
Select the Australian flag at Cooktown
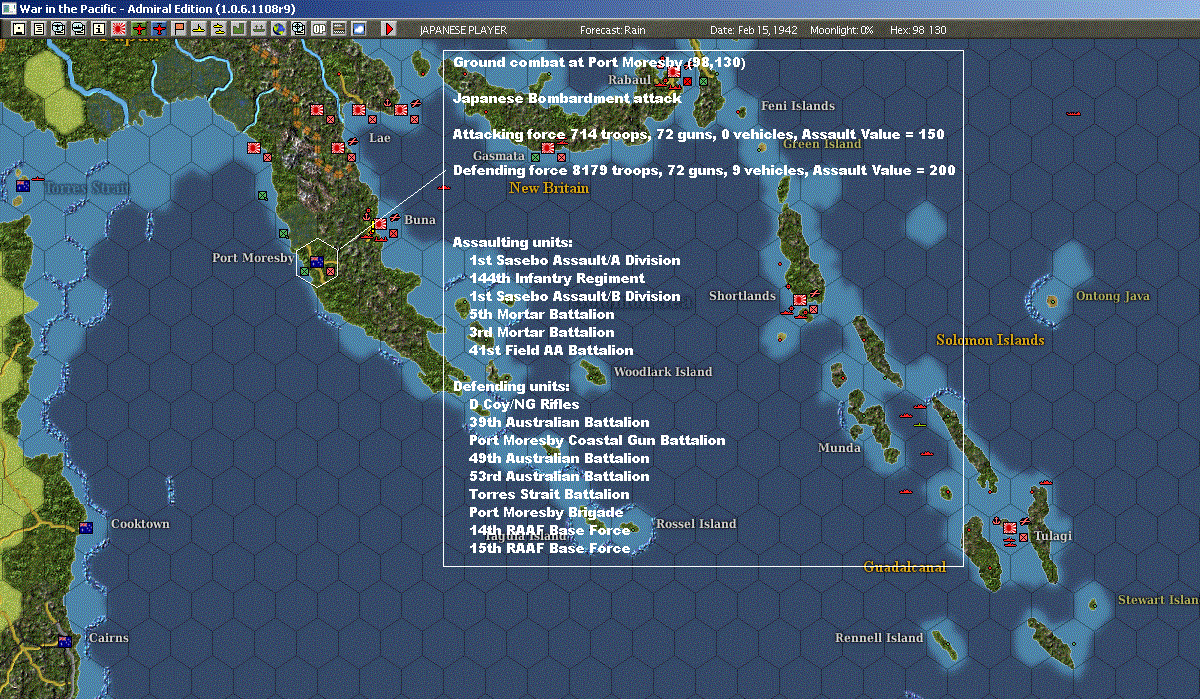(86, 528)
